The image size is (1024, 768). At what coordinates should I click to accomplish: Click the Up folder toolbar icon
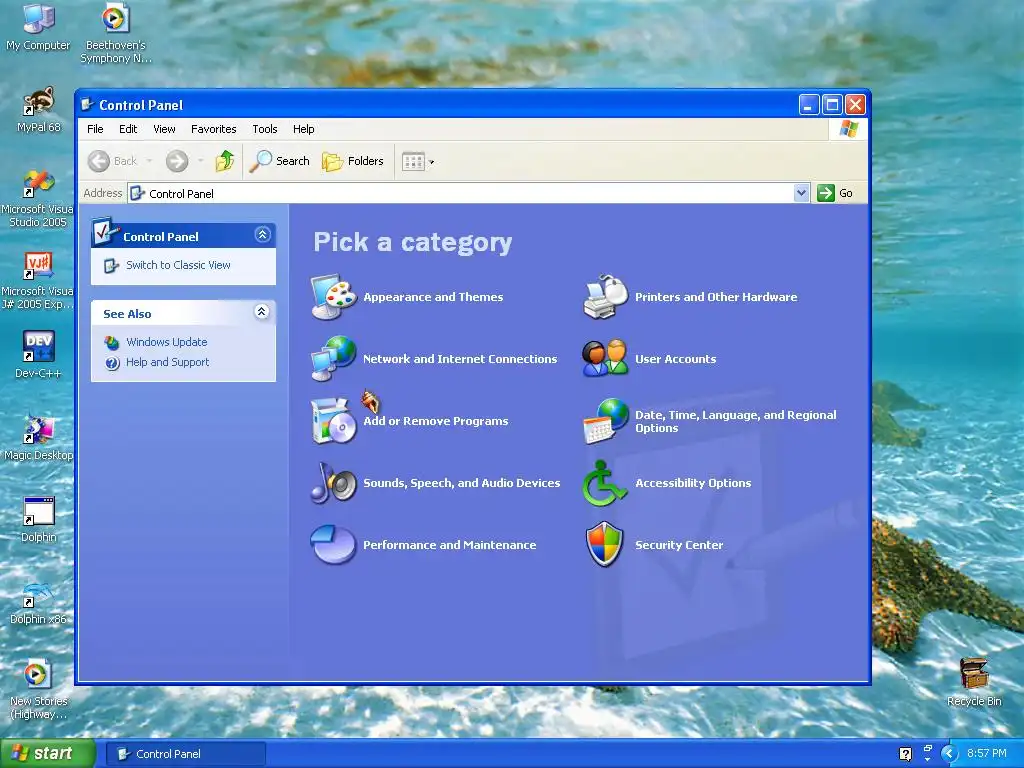(x=225, y=161)
